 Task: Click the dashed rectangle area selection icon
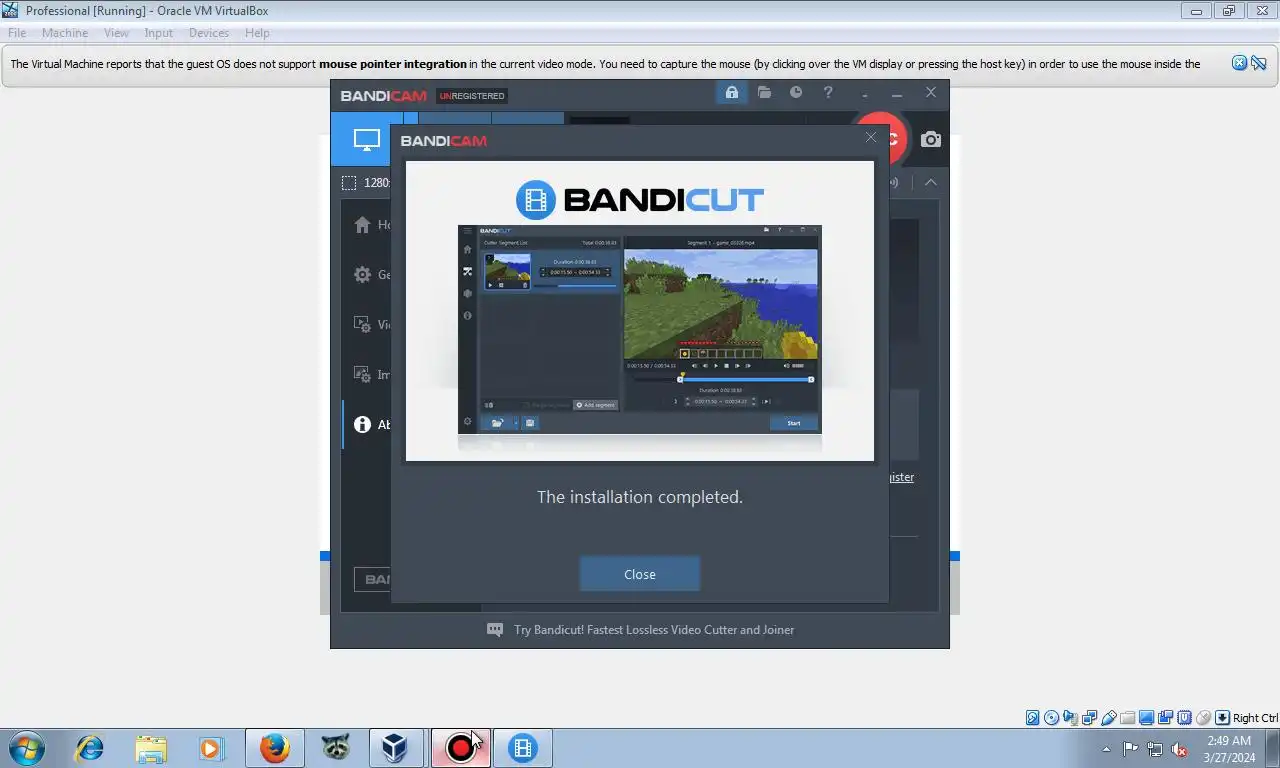tap(349, 183)
